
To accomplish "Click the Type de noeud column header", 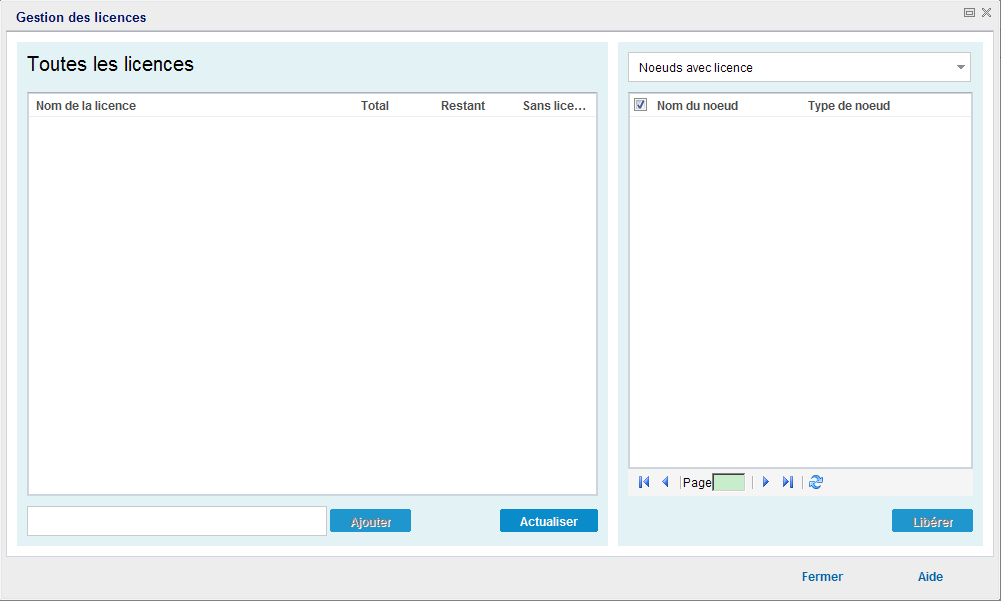I will pos(849,104).
